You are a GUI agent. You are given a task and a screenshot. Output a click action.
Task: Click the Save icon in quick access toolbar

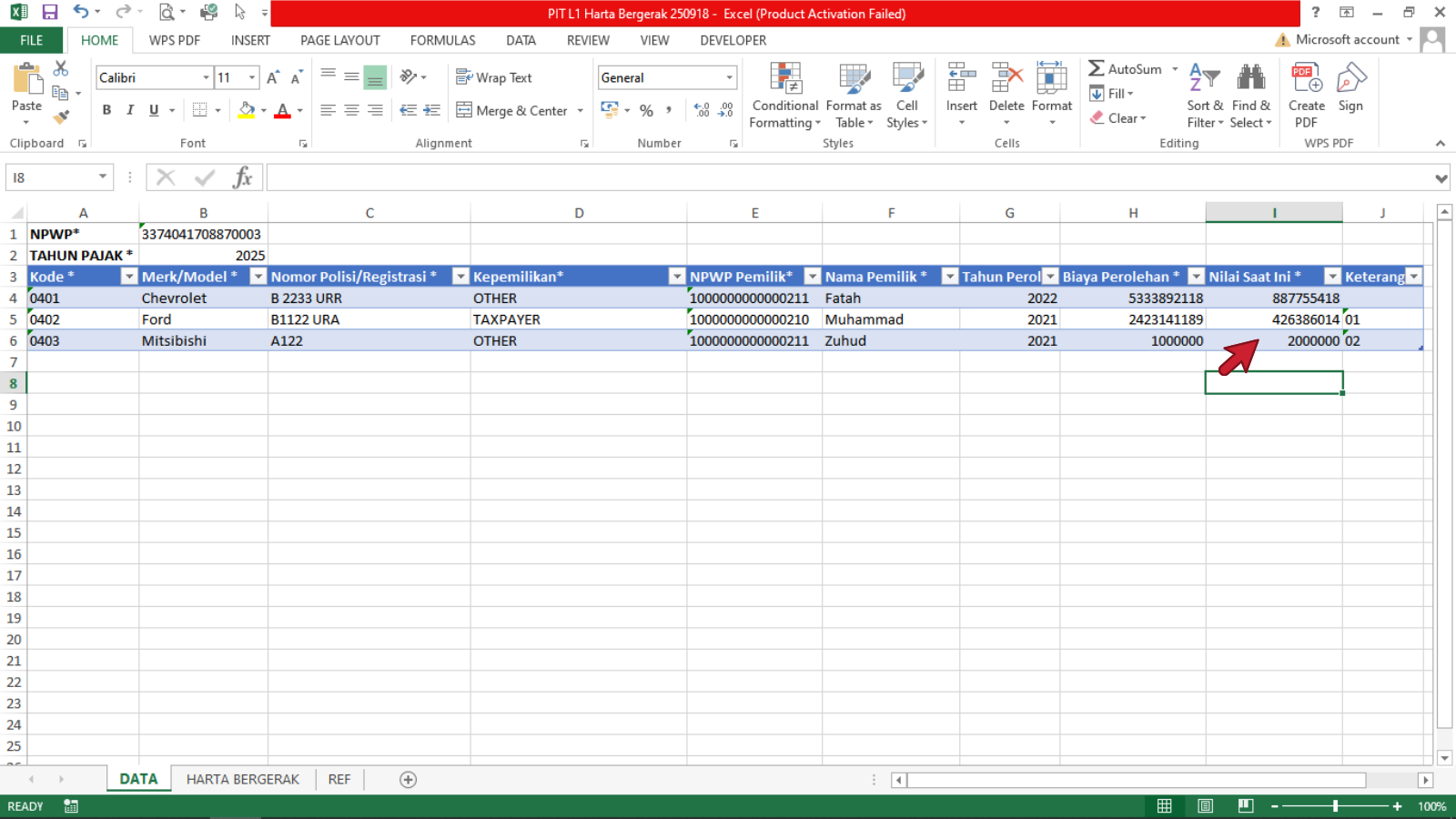tap(50, 13)
